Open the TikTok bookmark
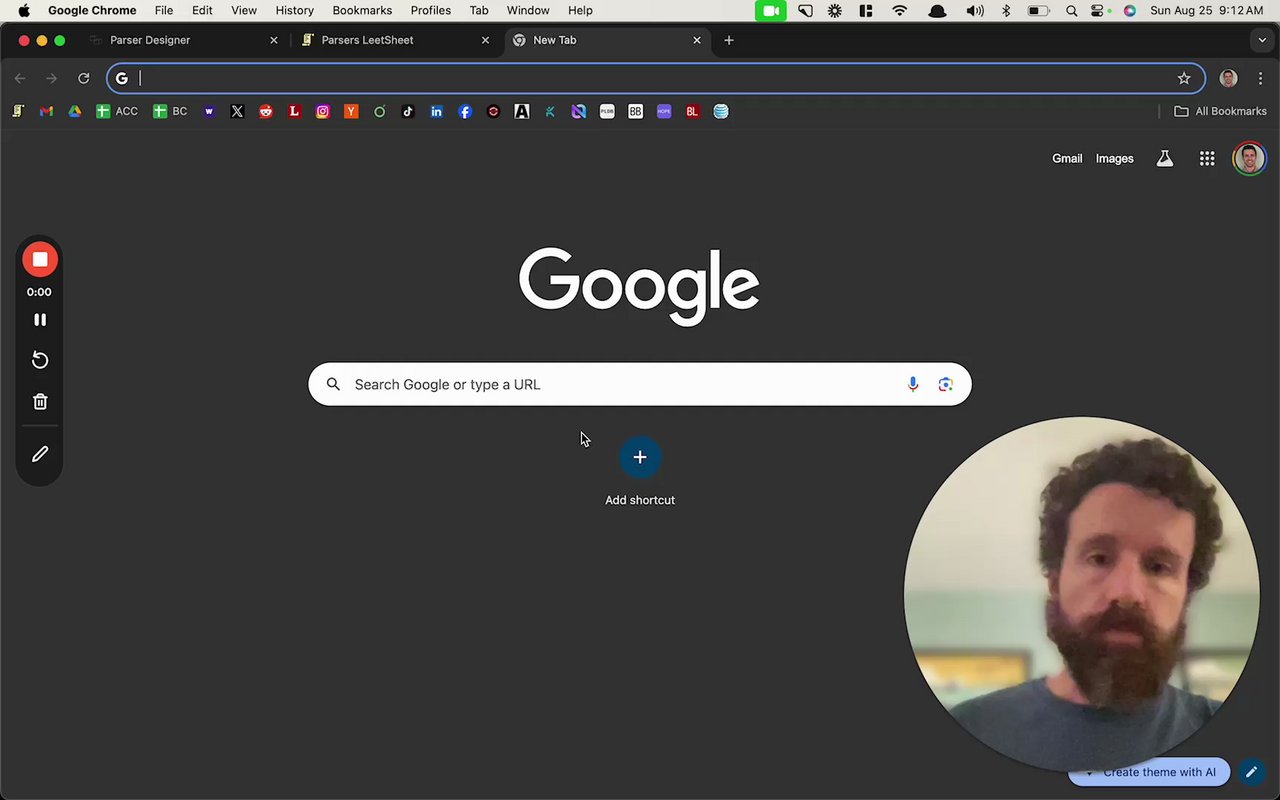 408,112
